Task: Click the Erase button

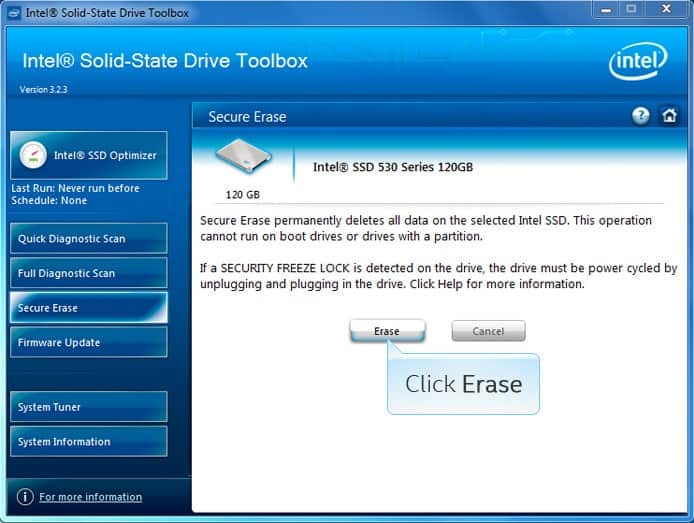Action: (387, 331)
